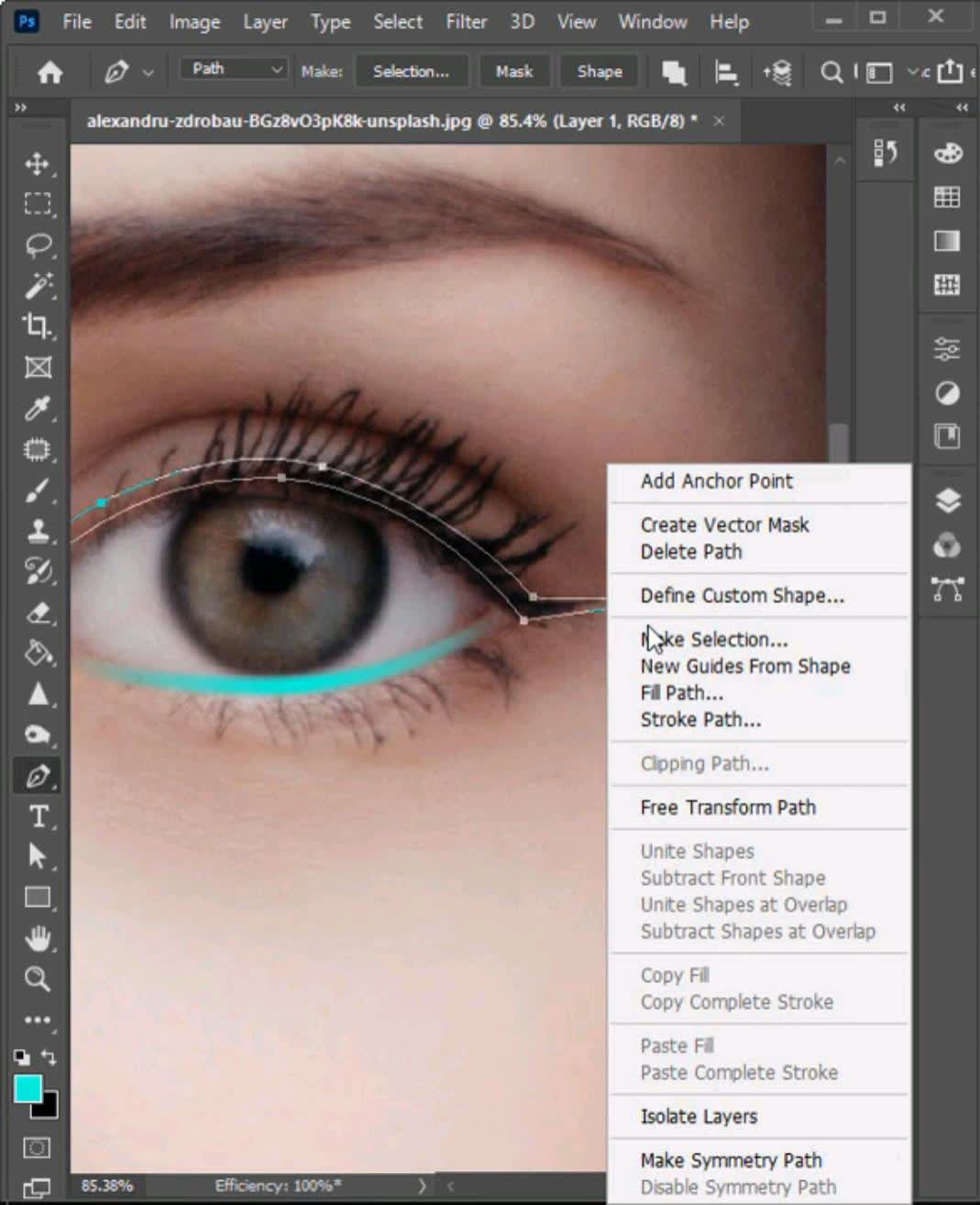The image size is (980, 1205).
Task: Switch to the Horizontal Type tool
Action: coord(38,816)
